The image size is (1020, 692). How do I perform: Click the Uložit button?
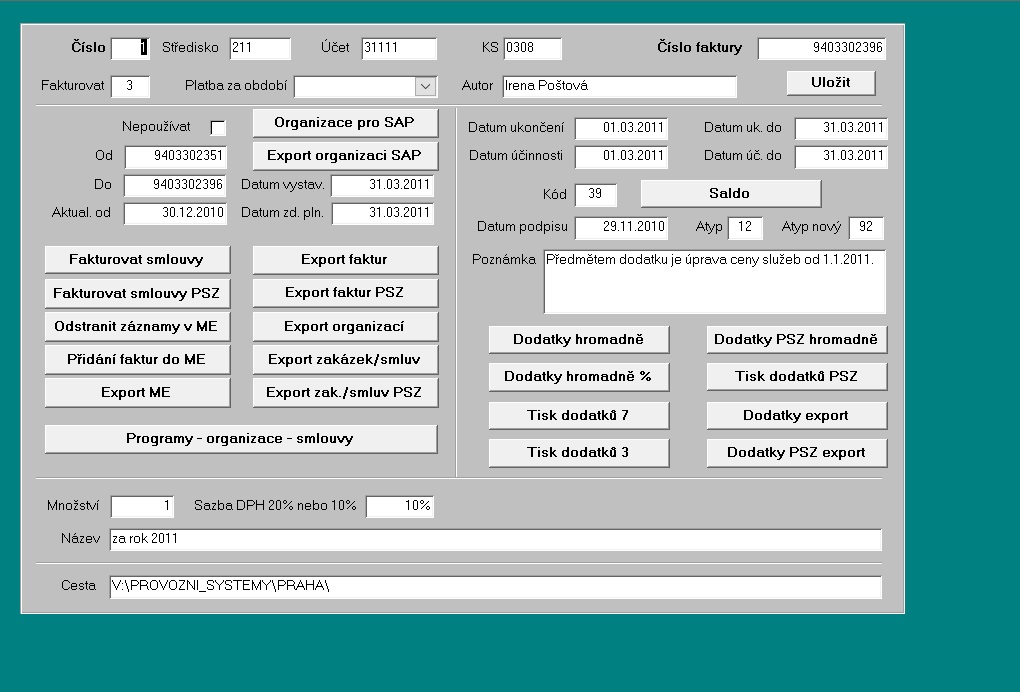pos(831,83)
